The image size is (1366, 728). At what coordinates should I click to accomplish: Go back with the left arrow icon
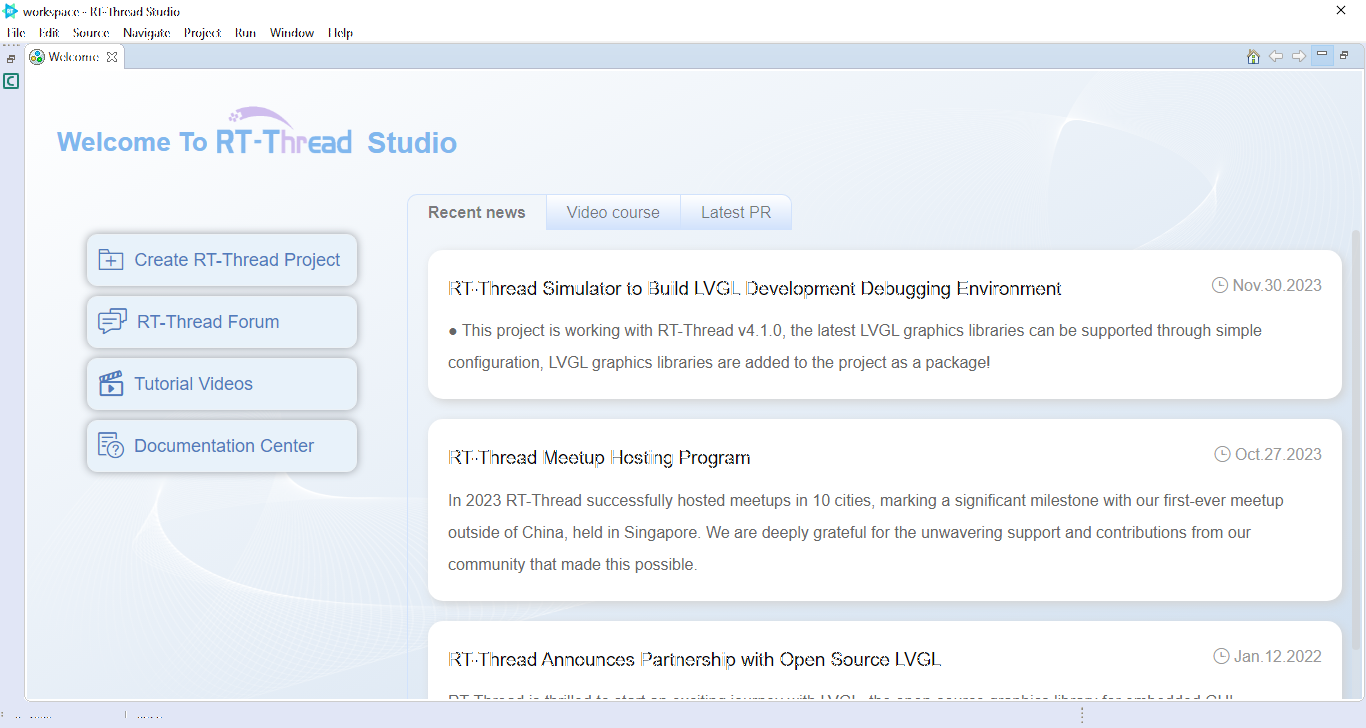[x=1276, y=56]
